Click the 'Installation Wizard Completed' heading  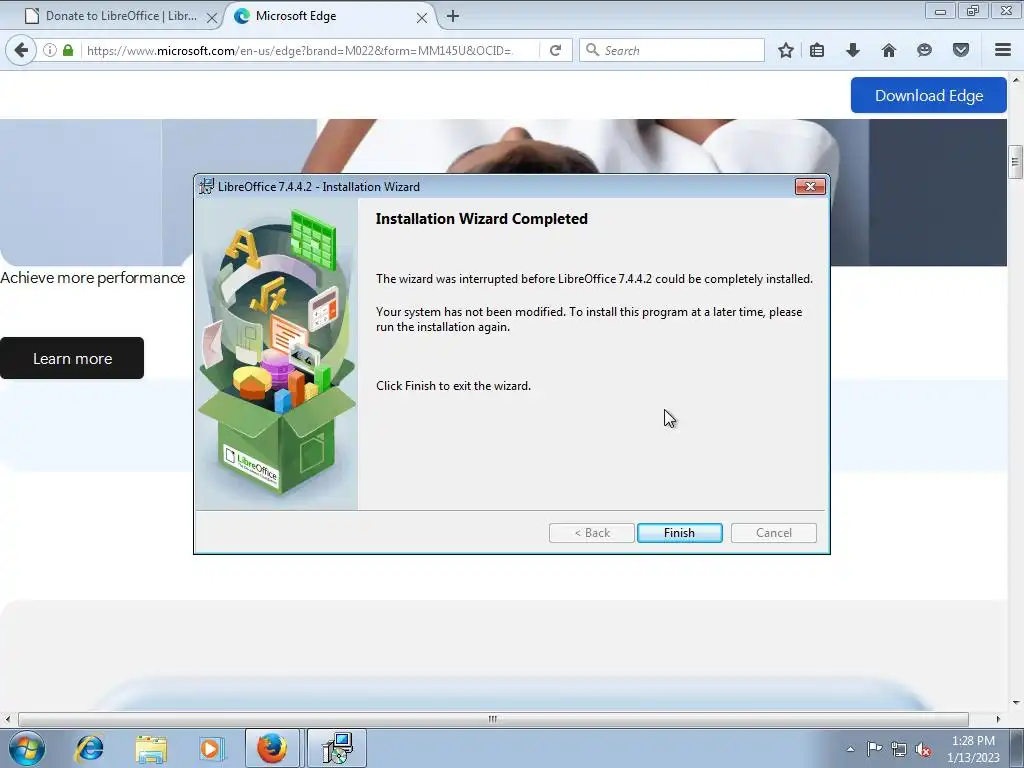click(481, 219)
